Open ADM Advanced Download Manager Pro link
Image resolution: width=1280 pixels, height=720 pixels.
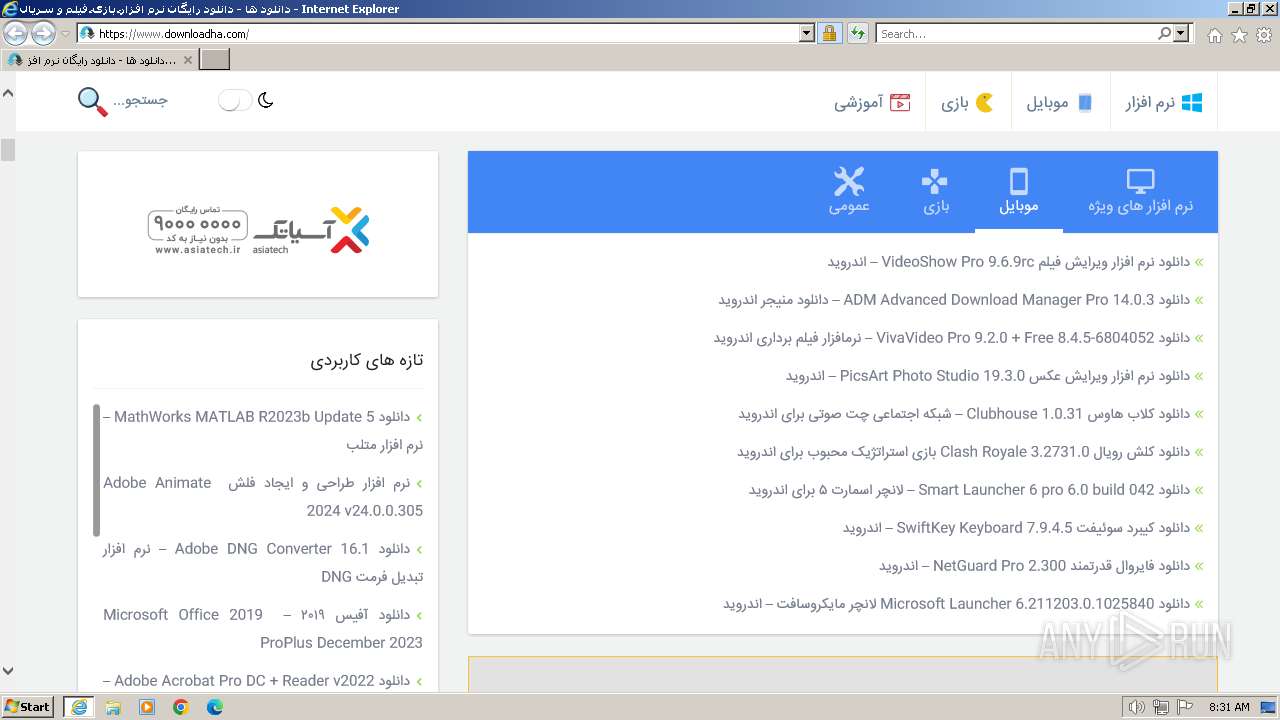(x=954, y=300)
